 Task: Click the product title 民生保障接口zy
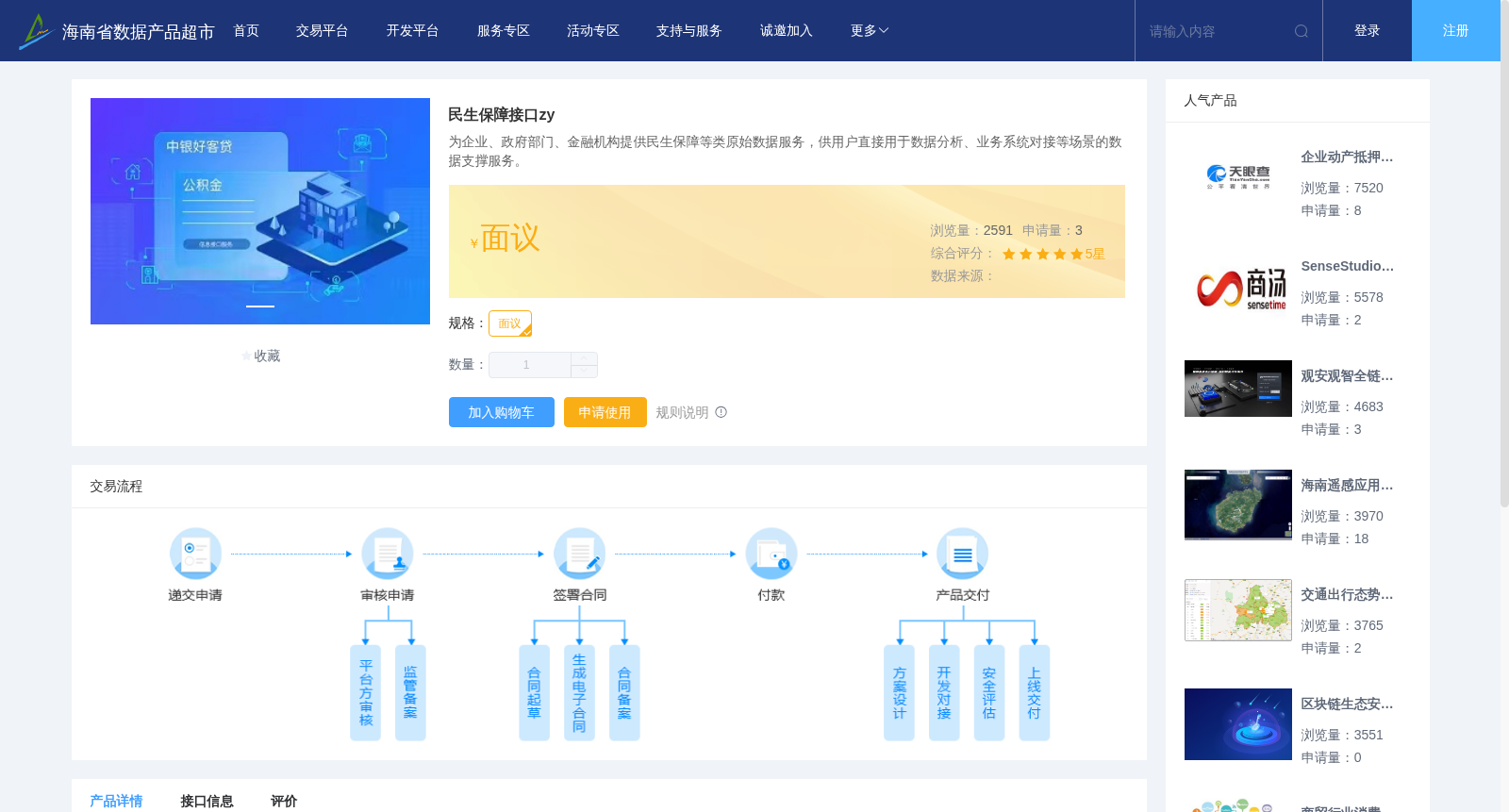501,115
